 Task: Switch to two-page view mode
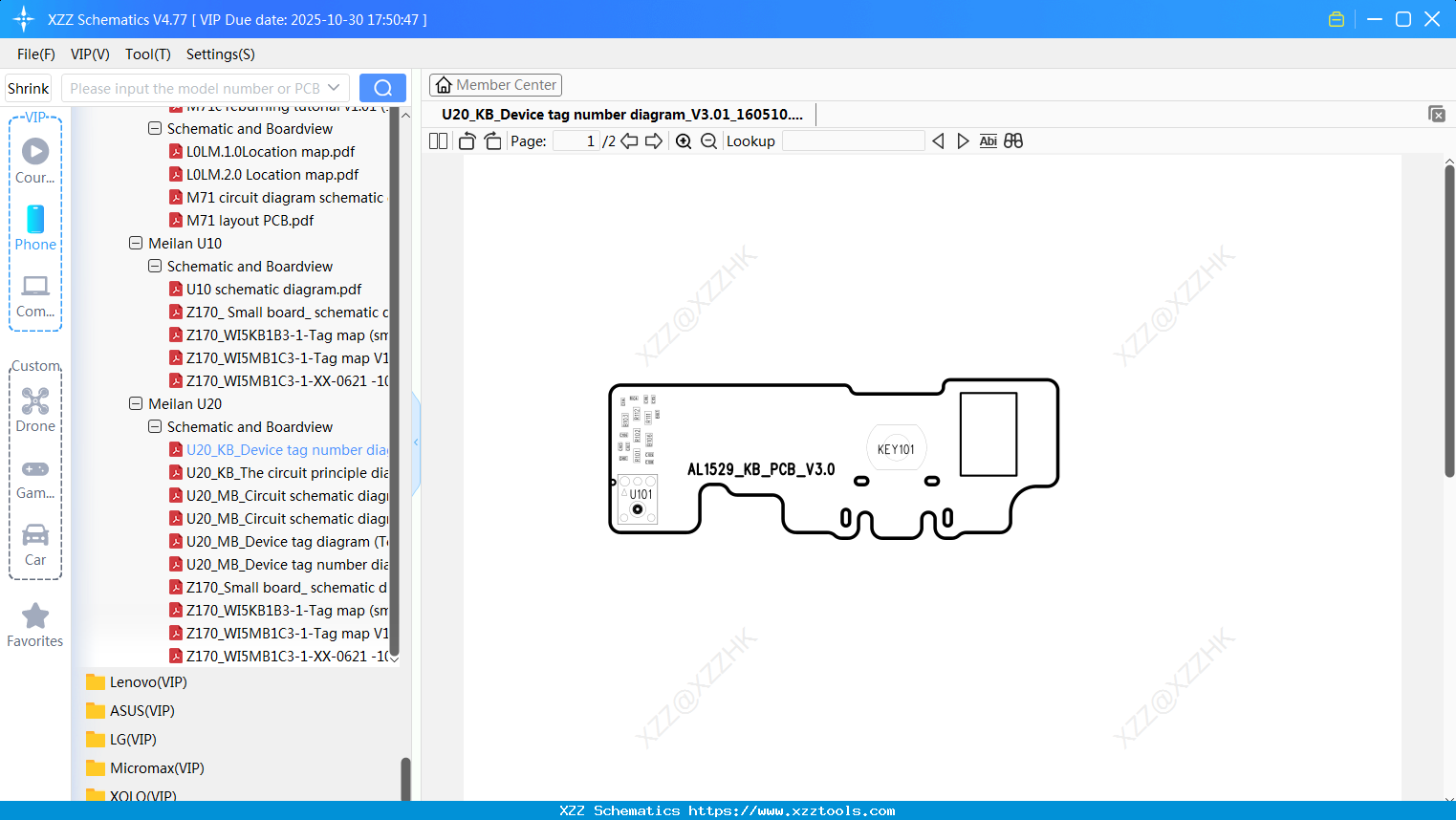point(437,140)
